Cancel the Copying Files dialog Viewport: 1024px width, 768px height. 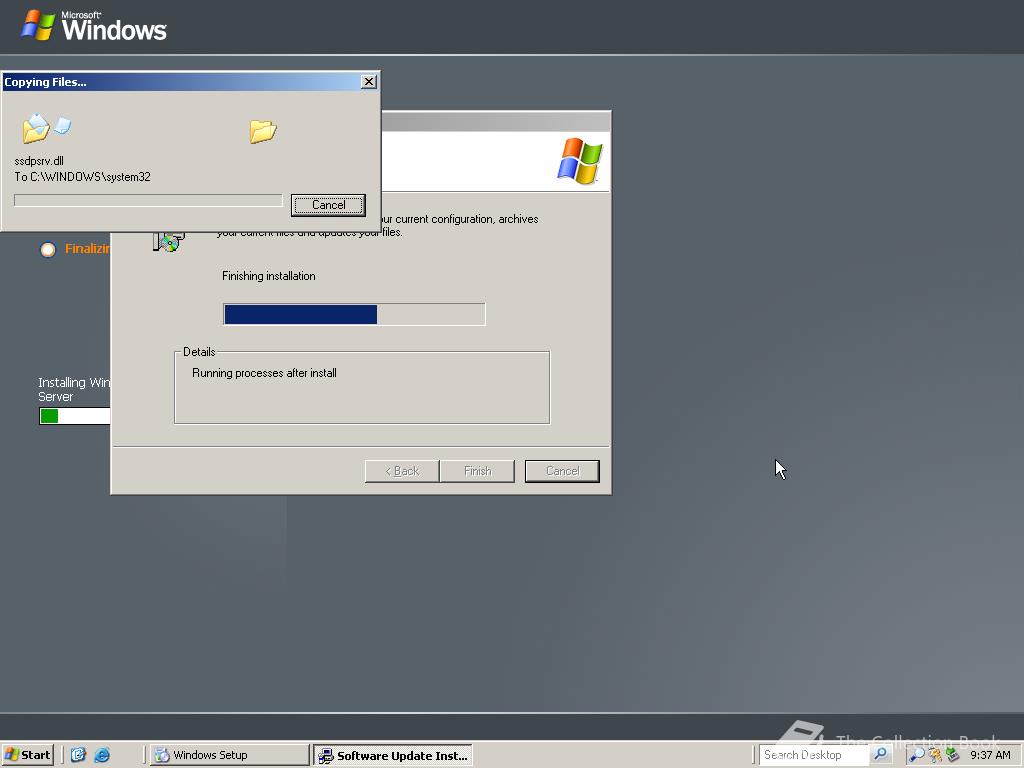328,205
